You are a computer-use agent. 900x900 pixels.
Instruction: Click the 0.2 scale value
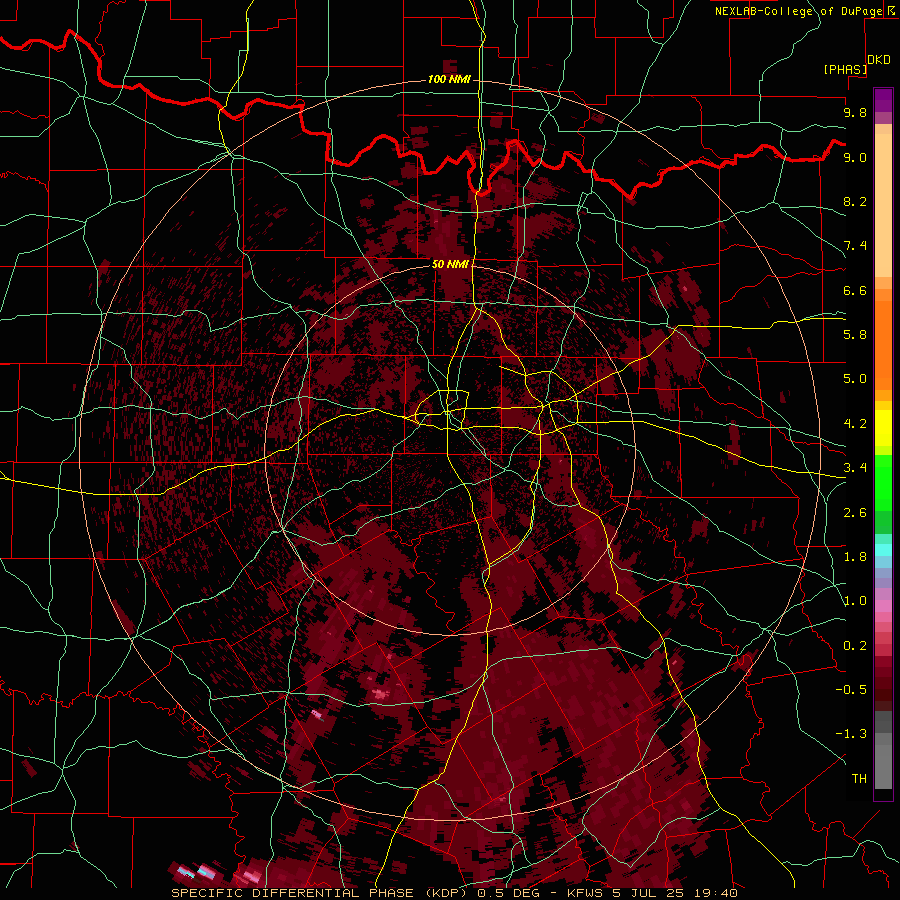(855, 646)
